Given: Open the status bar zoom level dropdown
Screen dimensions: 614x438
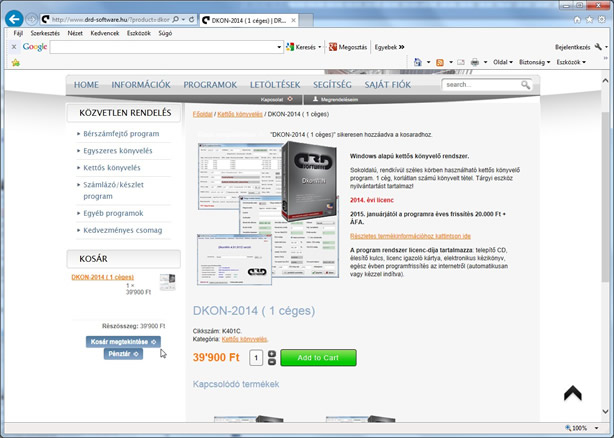Looking at the screenshot, I should click(x=596, y=428).
